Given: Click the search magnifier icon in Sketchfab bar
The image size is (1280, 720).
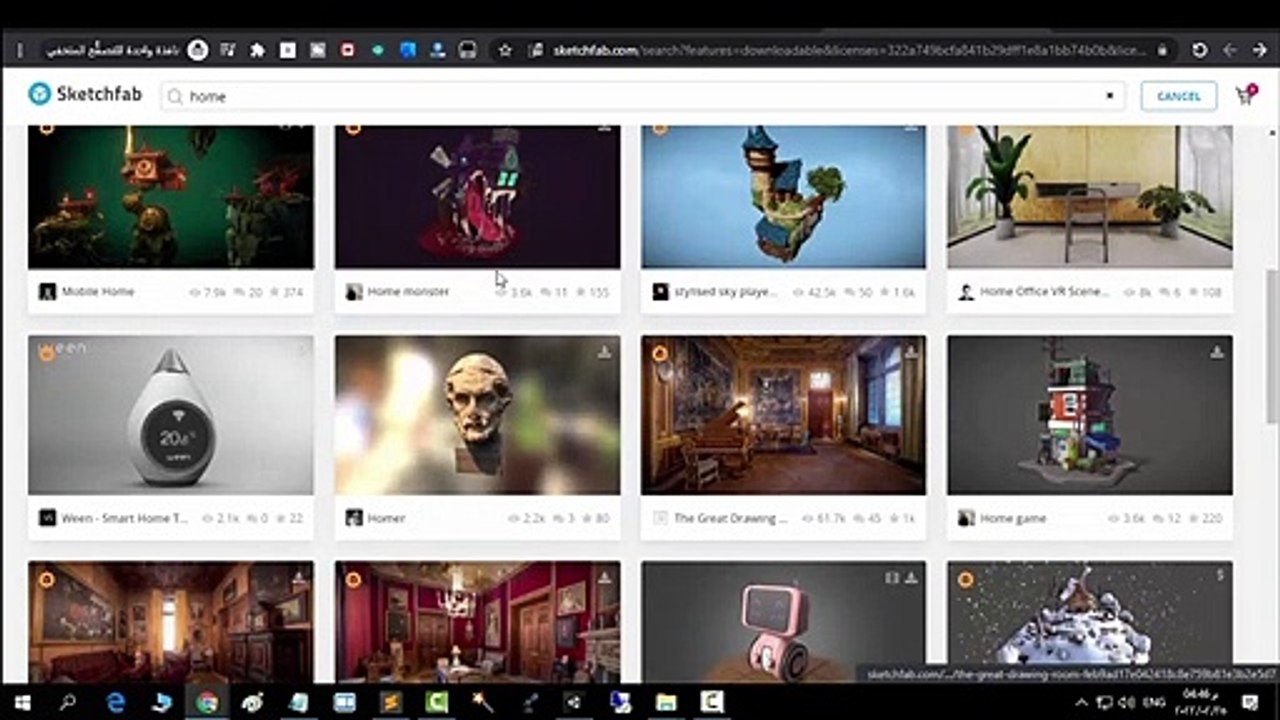Looking at the screenshot, I should pos(175,97).
